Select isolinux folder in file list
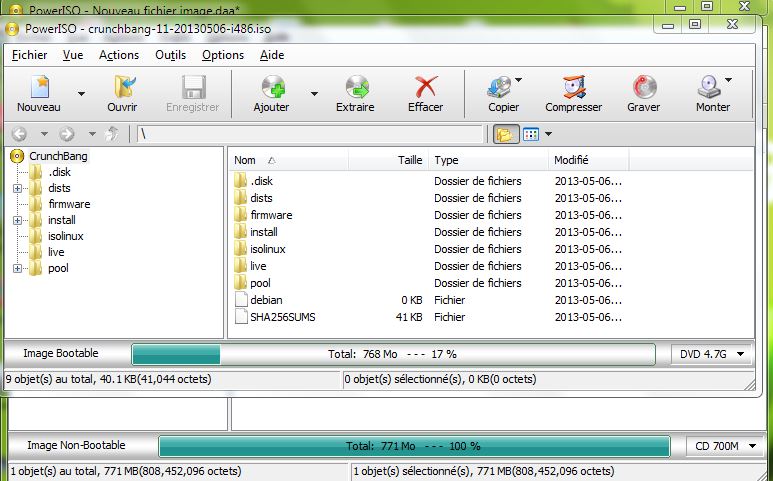 coord(268,249)
